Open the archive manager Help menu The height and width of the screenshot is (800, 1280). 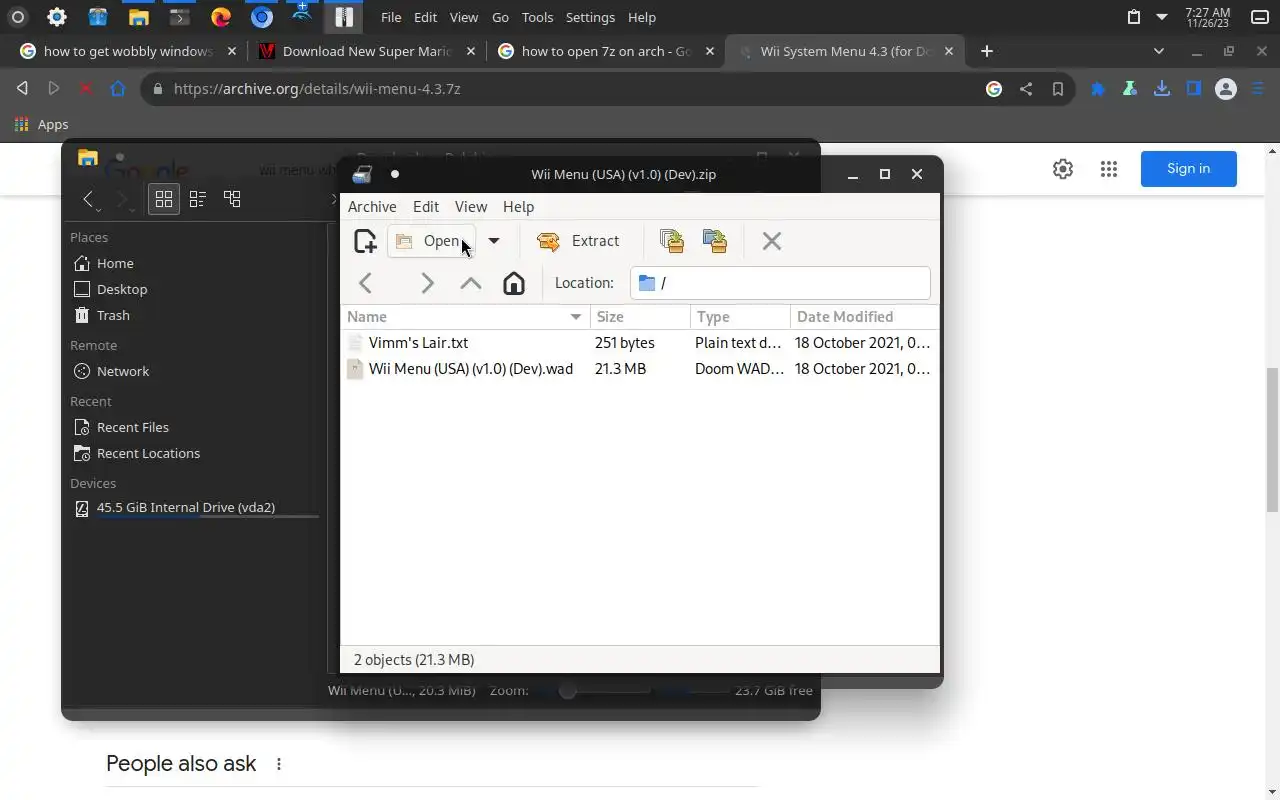click(x=518, y=207)
